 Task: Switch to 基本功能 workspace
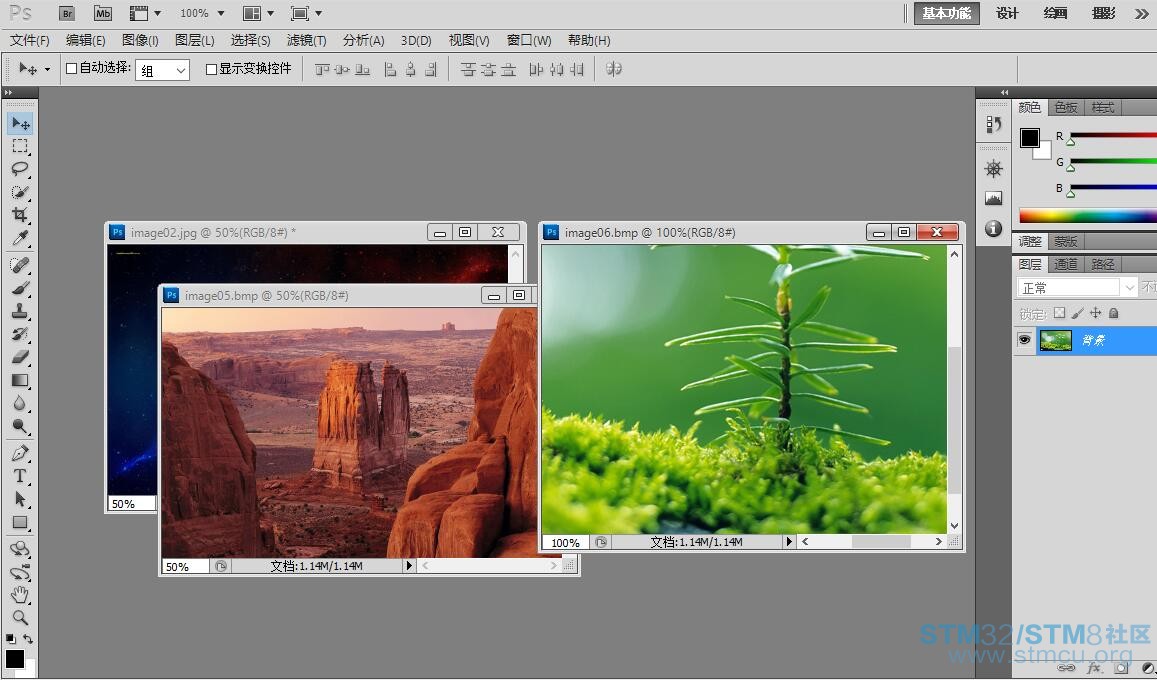[947, 13]
